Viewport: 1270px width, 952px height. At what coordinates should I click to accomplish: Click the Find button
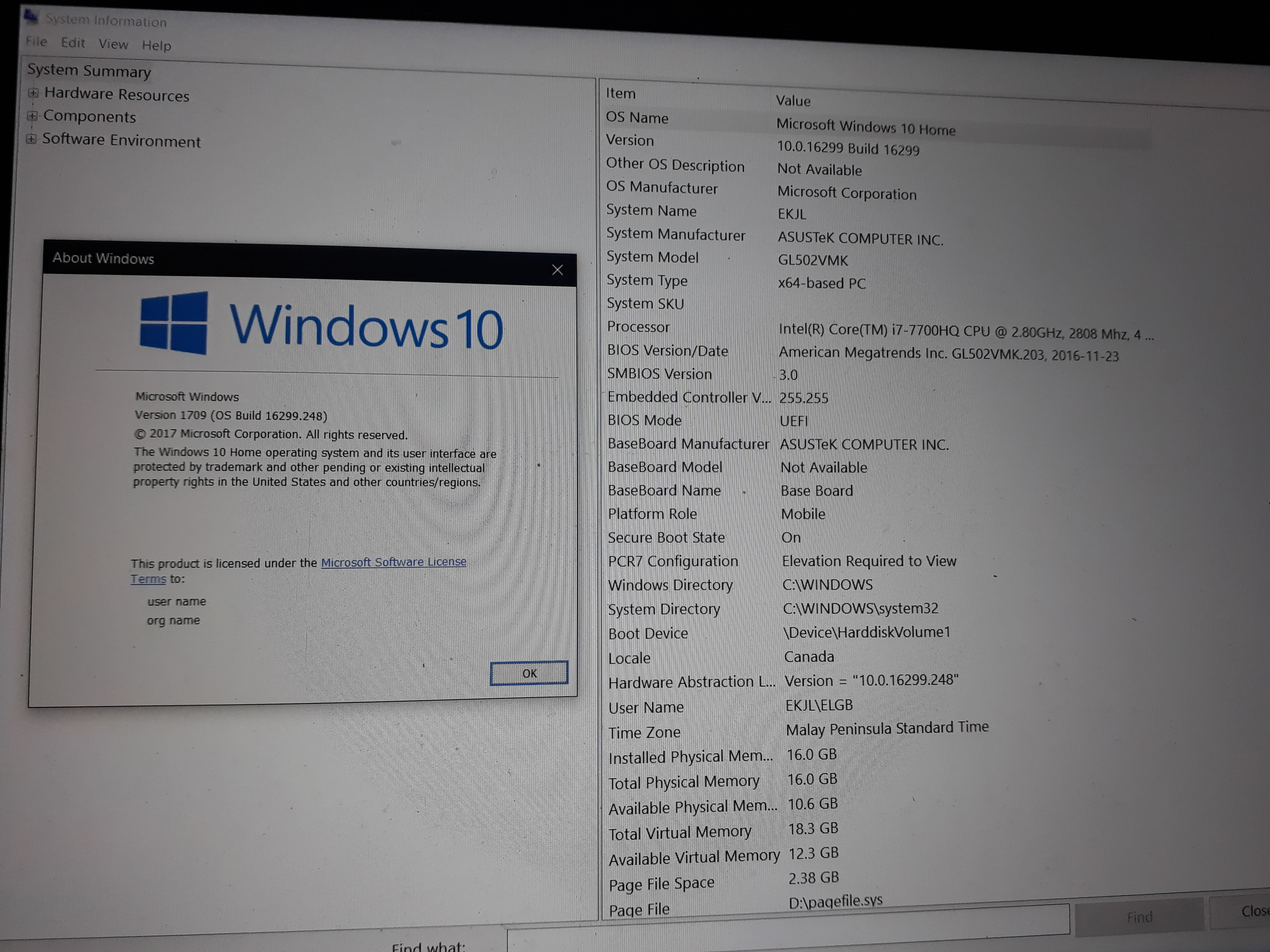(1139, 917)
